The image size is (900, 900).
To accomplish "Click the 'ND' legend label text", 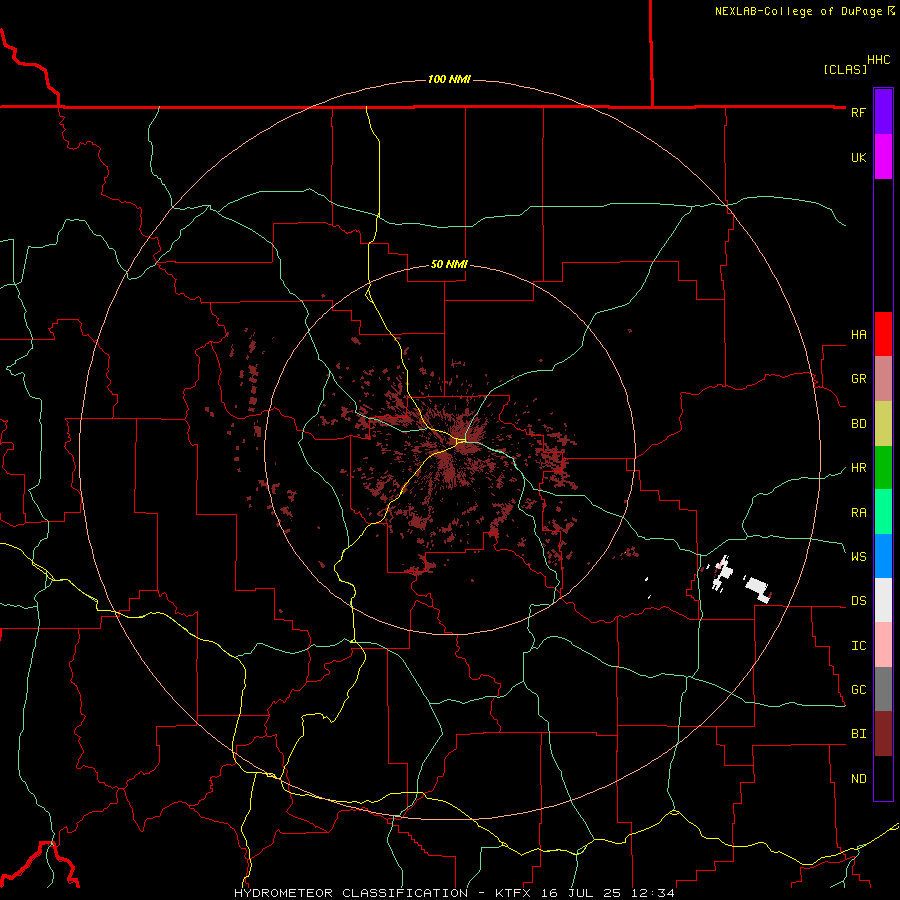I will tap(858, 779).
